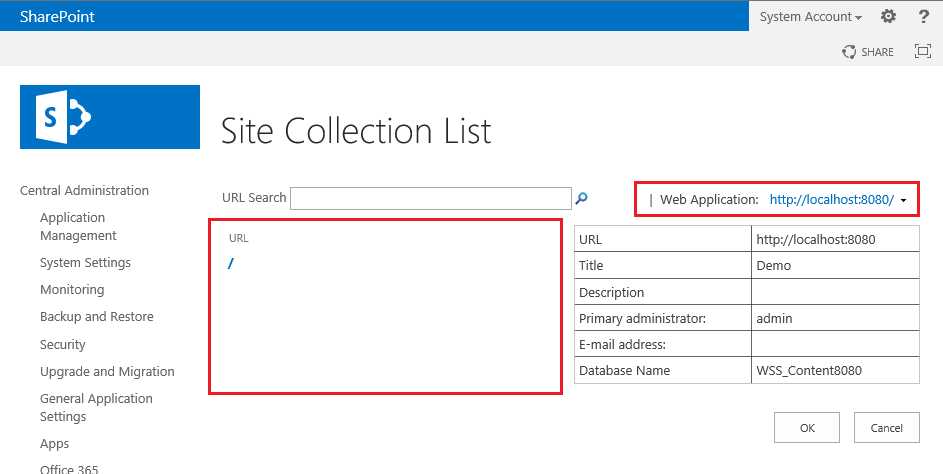The height and width of the screenshot is (474, 943).
Task: Expand the Web Application selector arrow
Action: pyautogui.click(x=903, y=200)
